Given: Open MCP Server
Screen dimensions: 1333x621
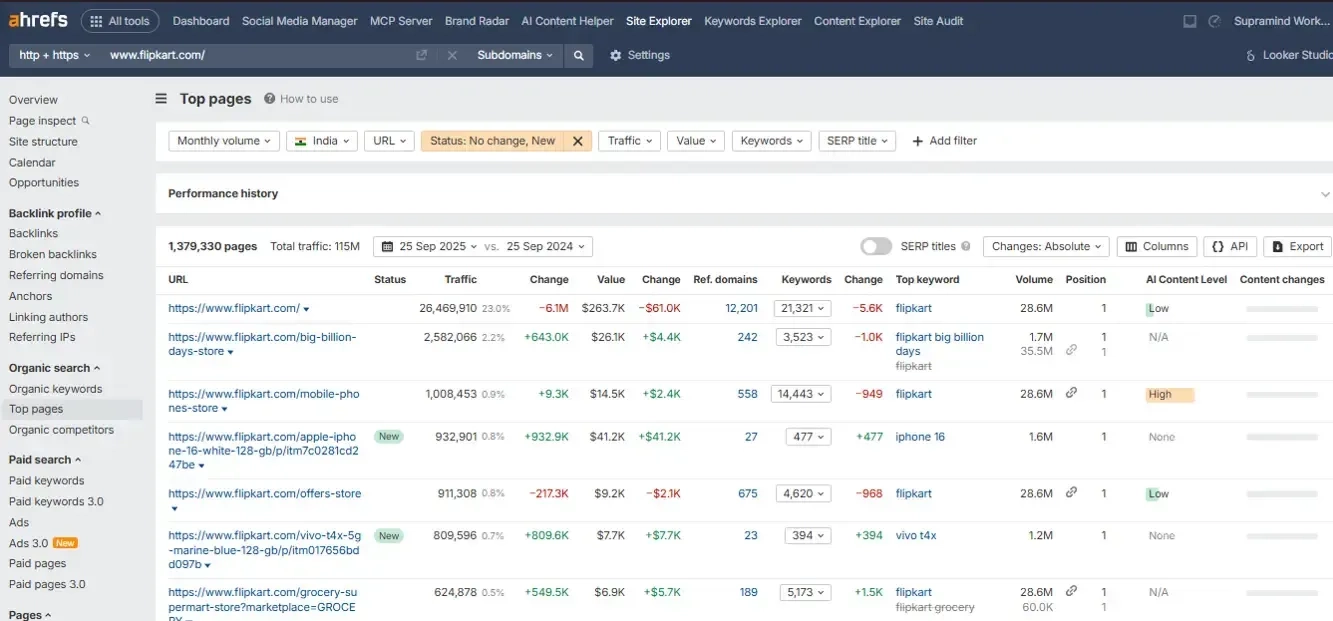Looking at the screenshot, I should [401, 21].
